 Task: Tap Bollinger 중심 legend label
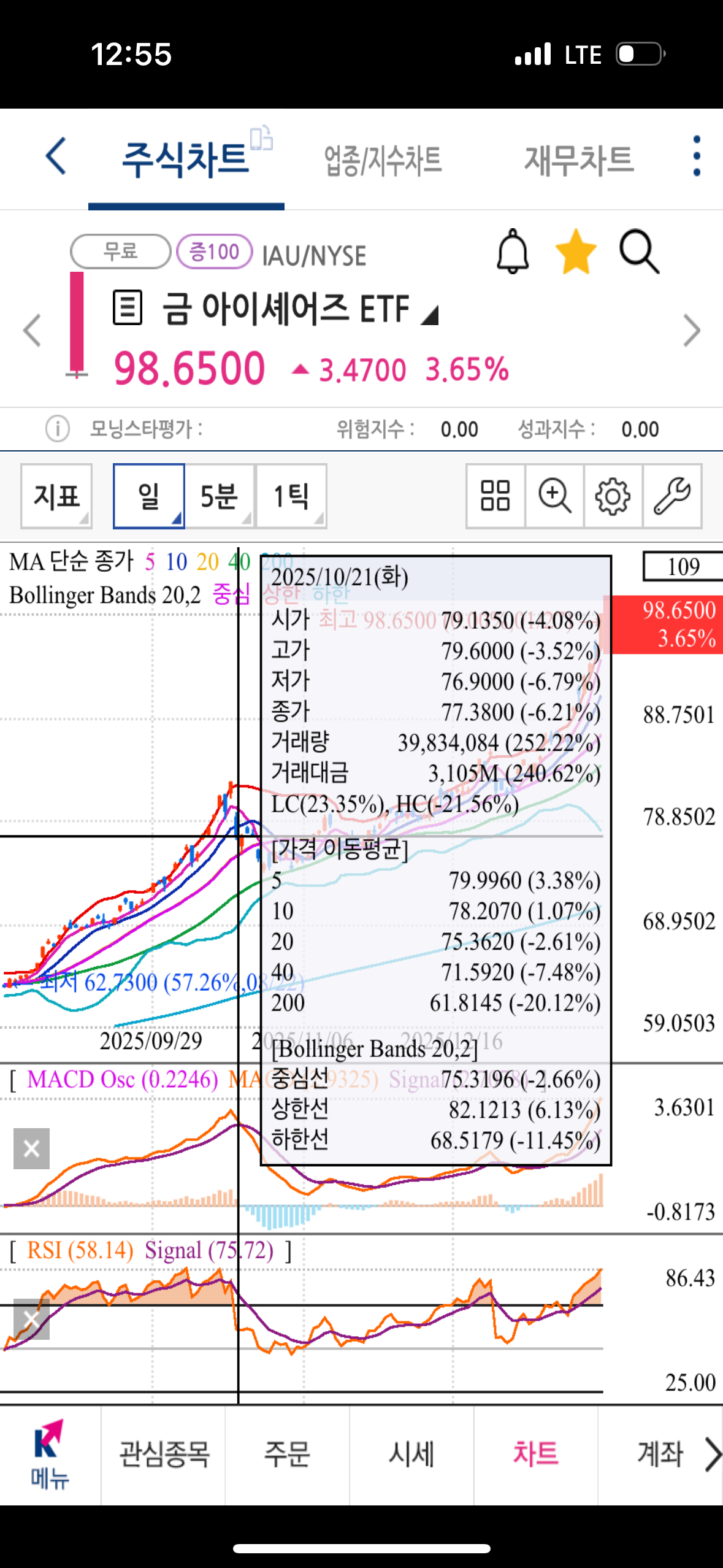[231, 594]
